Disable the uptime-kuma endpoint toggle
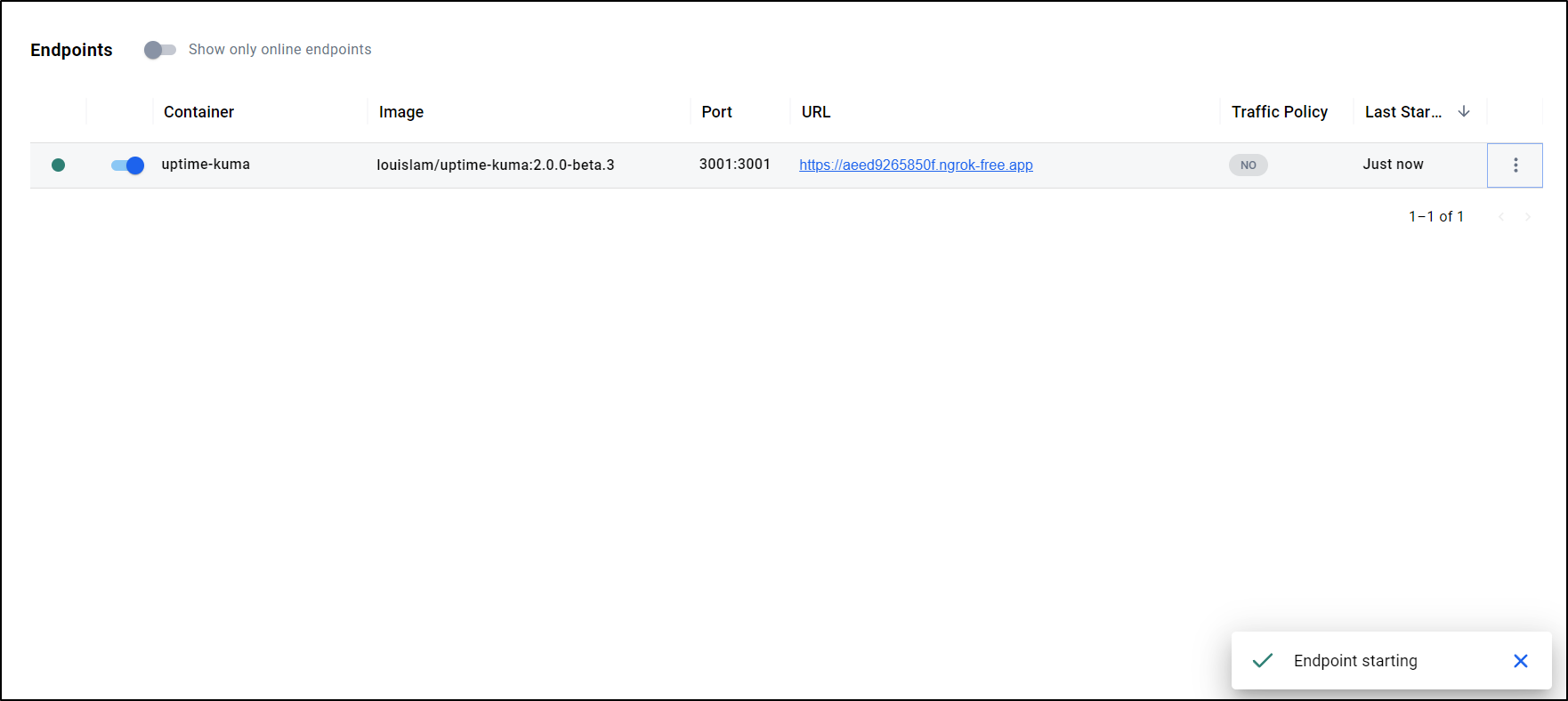Viewport: 1568px width, 701px height. click(127, 165)
